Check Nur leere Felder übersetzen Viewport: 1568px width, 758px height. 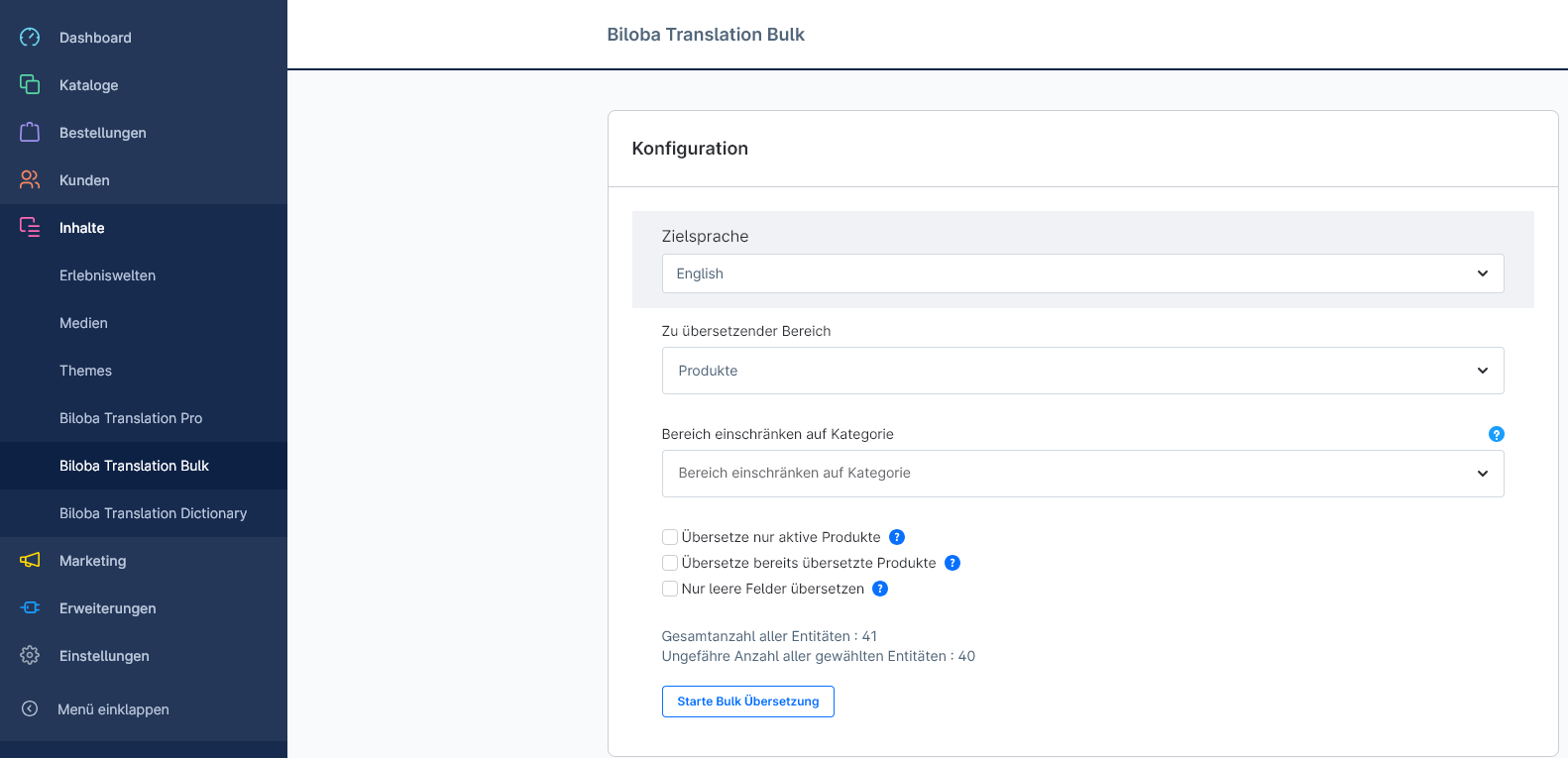click(670, 589)
